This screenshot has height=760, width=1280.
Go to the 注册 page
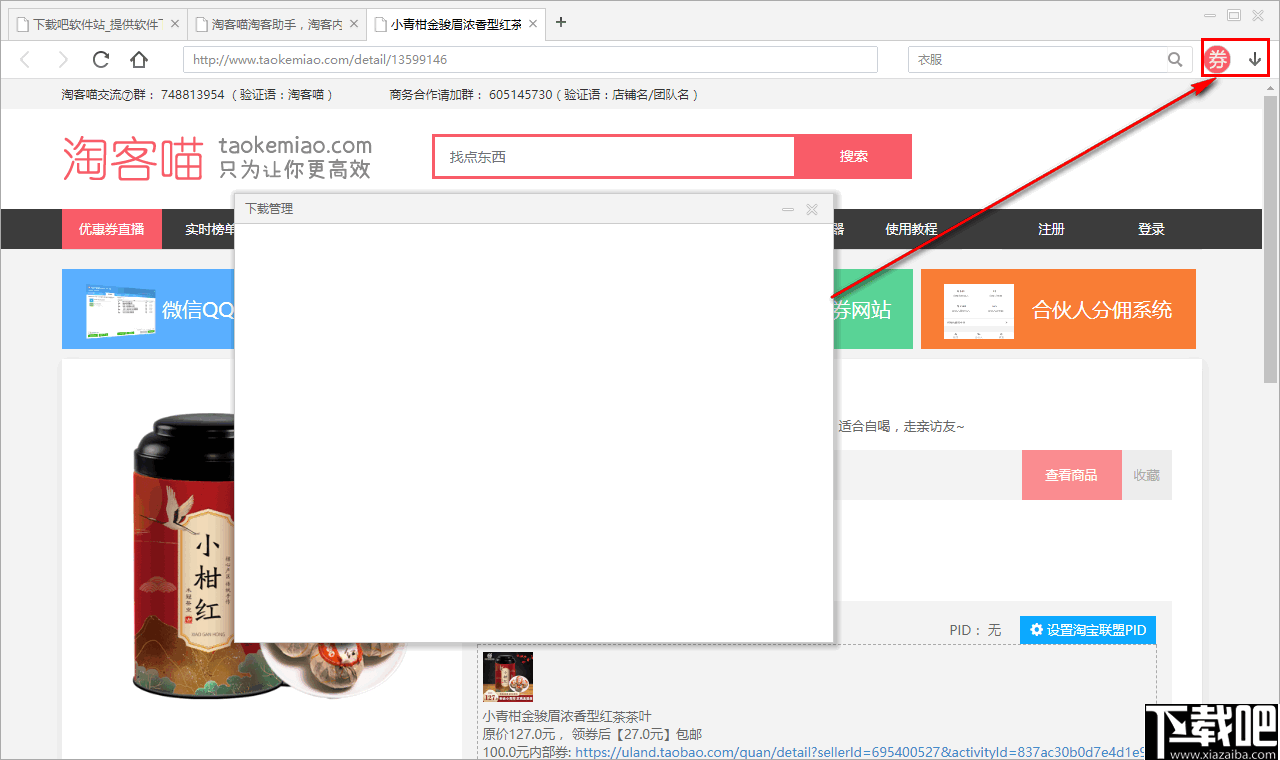[x=1051, y=229]
